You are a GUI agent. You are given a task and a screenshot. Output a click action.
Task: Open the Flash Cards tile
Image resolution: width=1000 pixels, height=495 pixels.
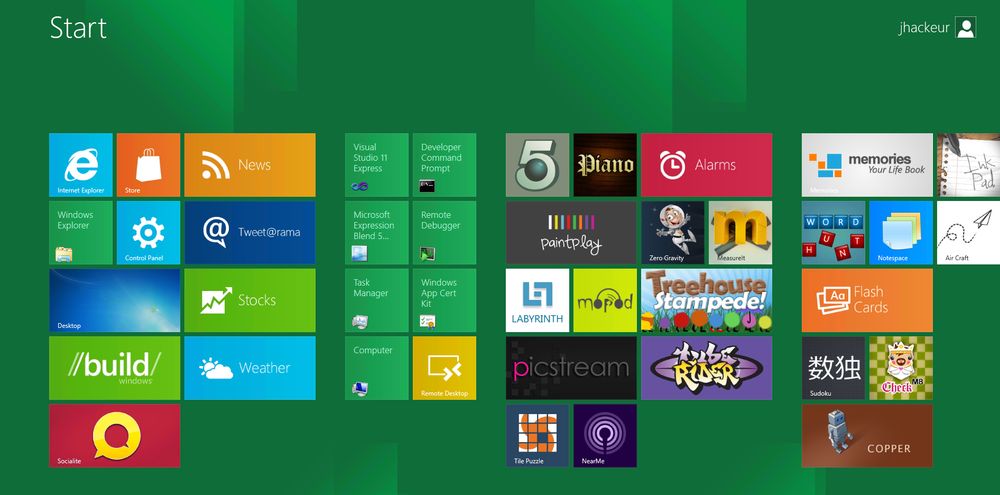(x=867, y=300)
